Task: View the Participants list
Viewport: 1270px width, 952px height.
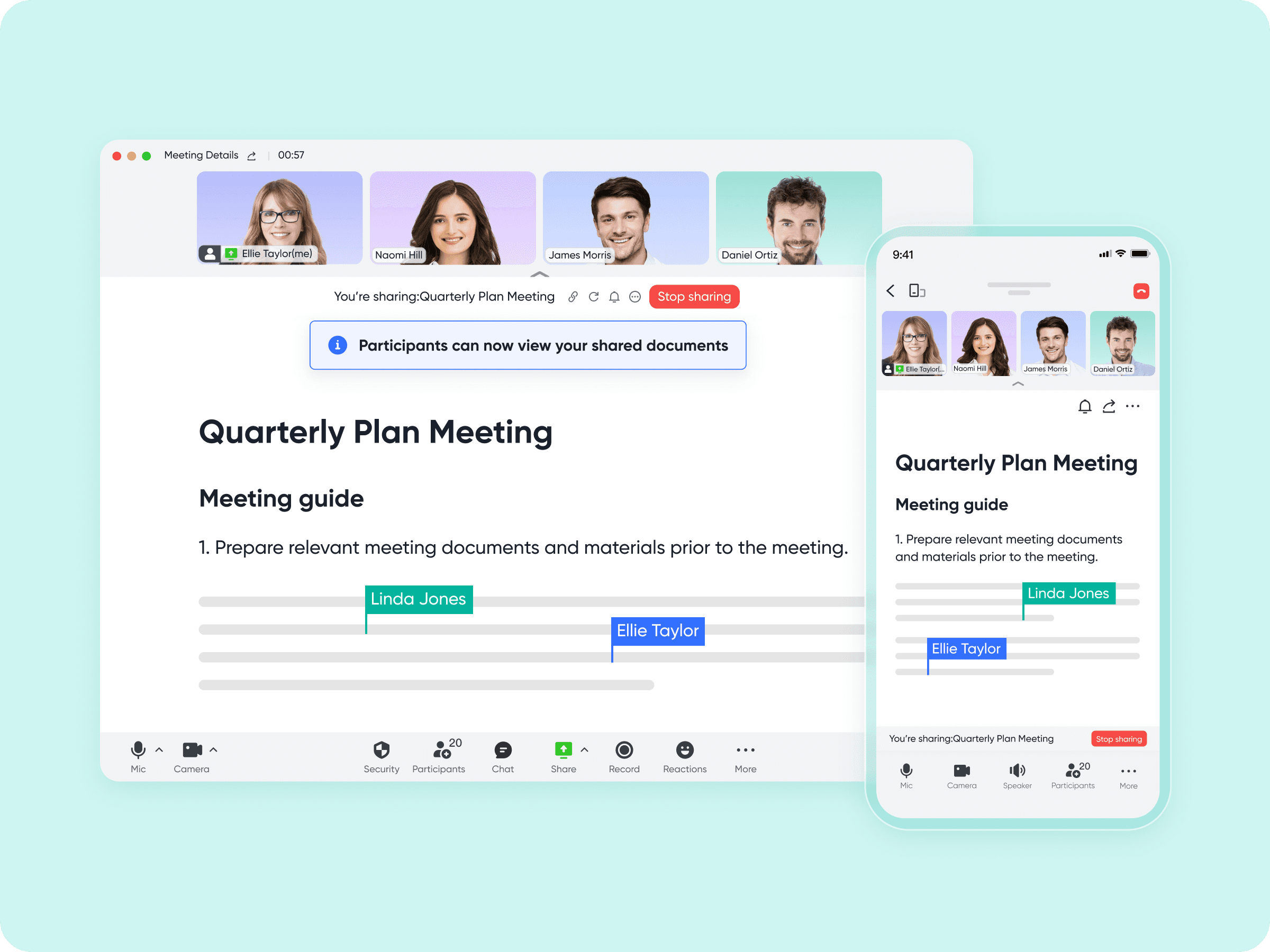Action: click(439, 755)
